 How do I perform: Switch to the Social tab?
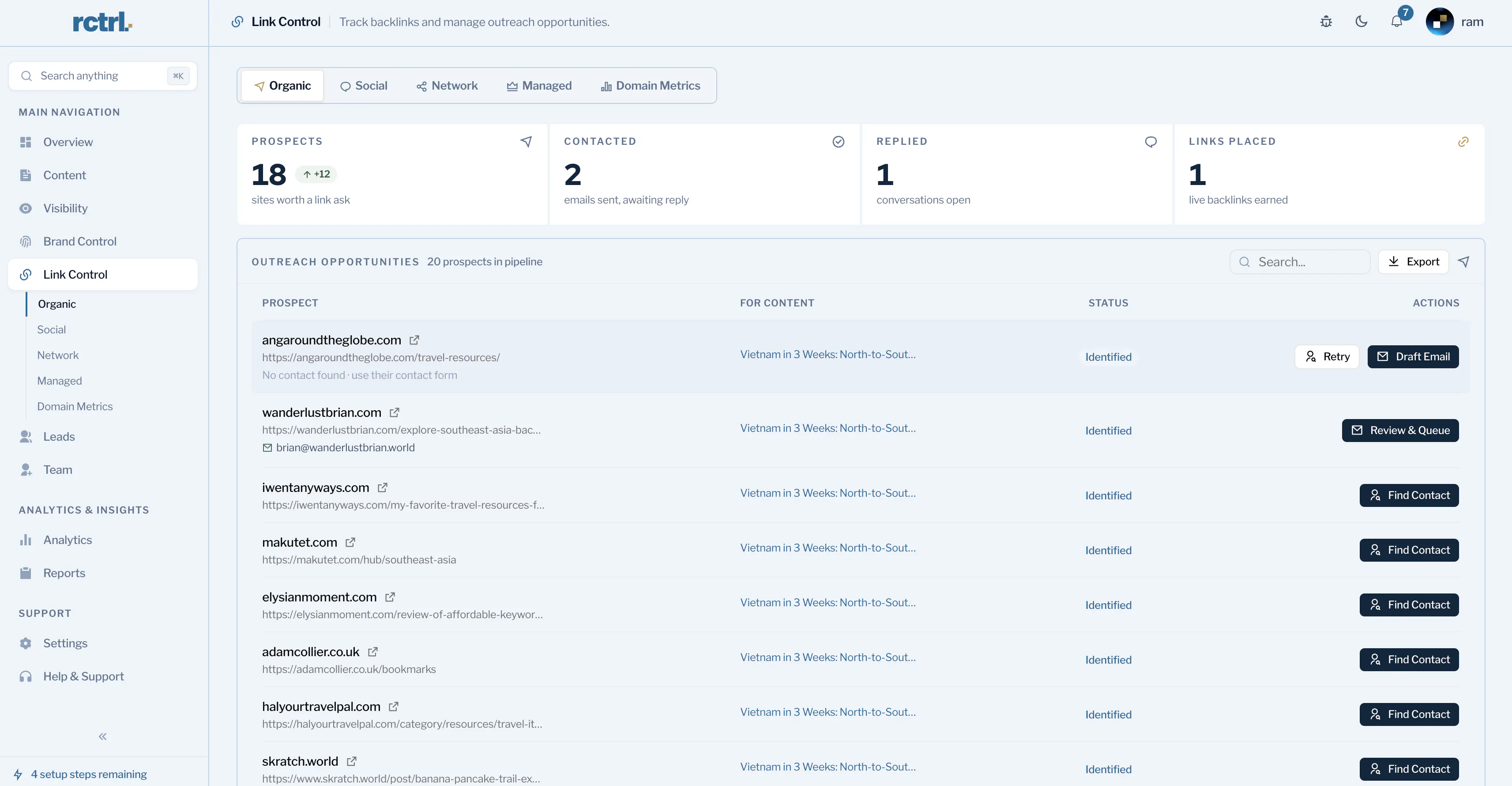click(364, 86)
